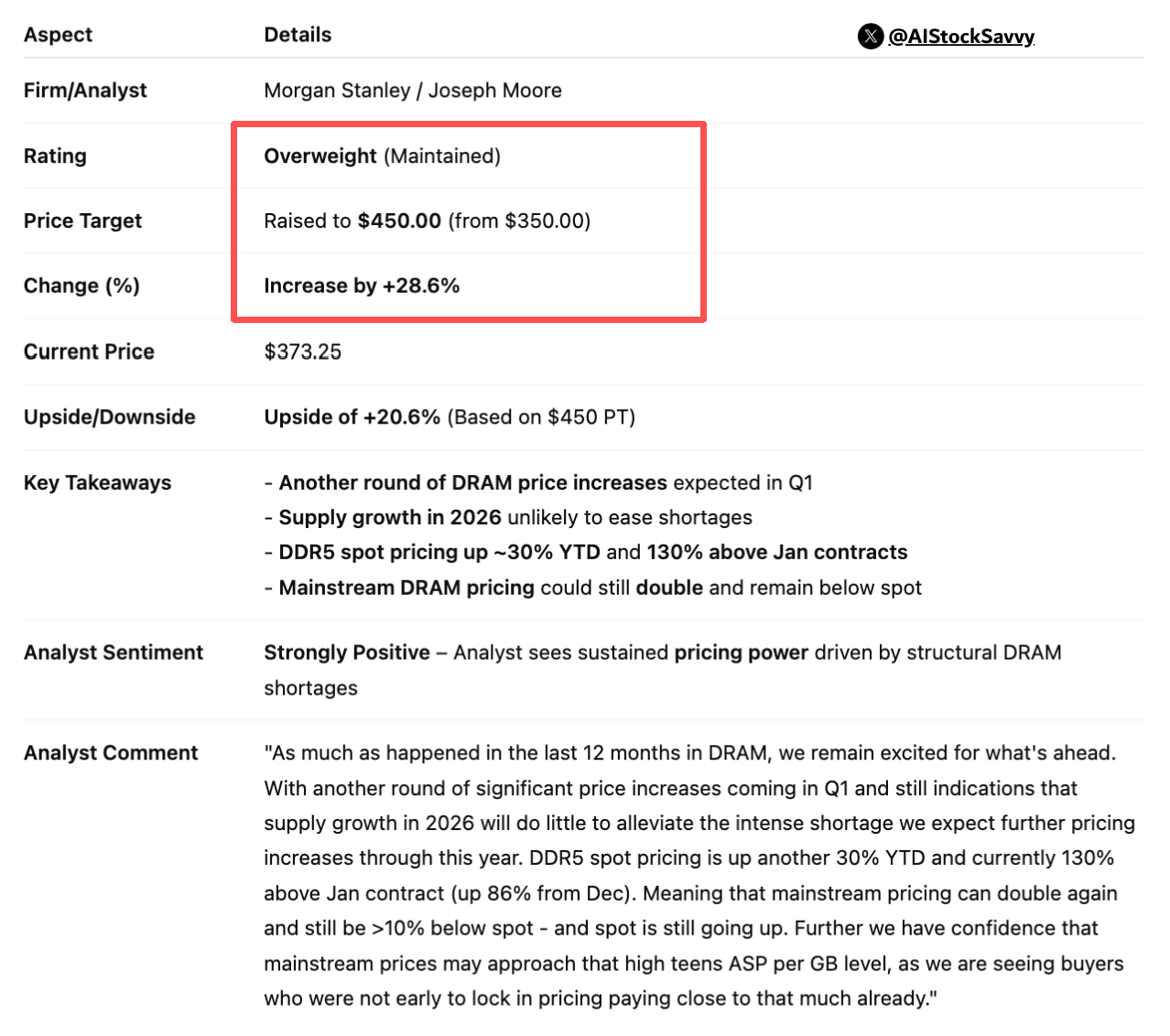Select the Analyst Sentiment row label
The width and height of the screenshot is (1170, 1036).
114,653
